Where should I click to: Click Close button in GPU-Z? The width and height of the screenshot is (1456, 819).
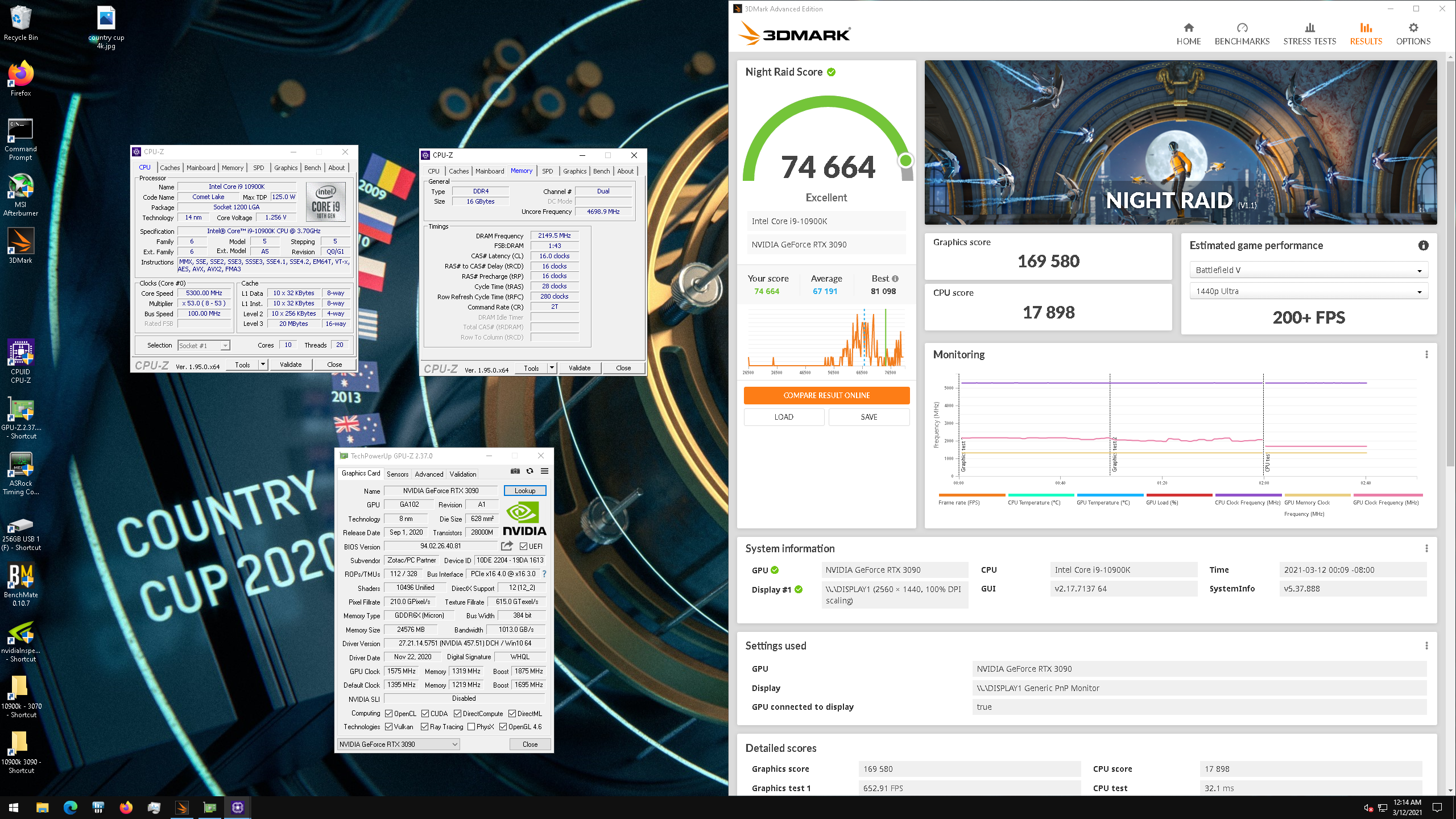coord(530,744)
